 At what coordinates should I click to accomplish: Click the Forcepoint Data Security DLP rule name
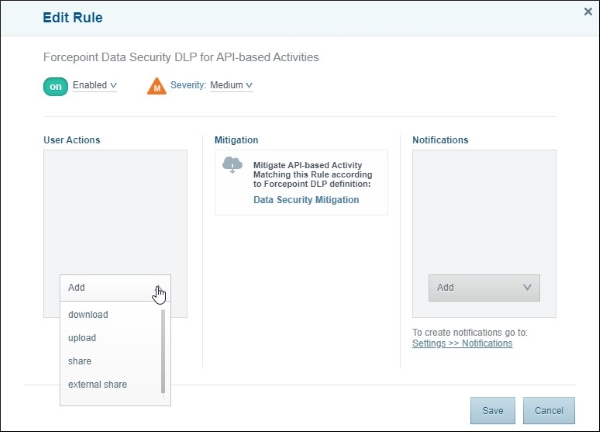tap(181, 58)
